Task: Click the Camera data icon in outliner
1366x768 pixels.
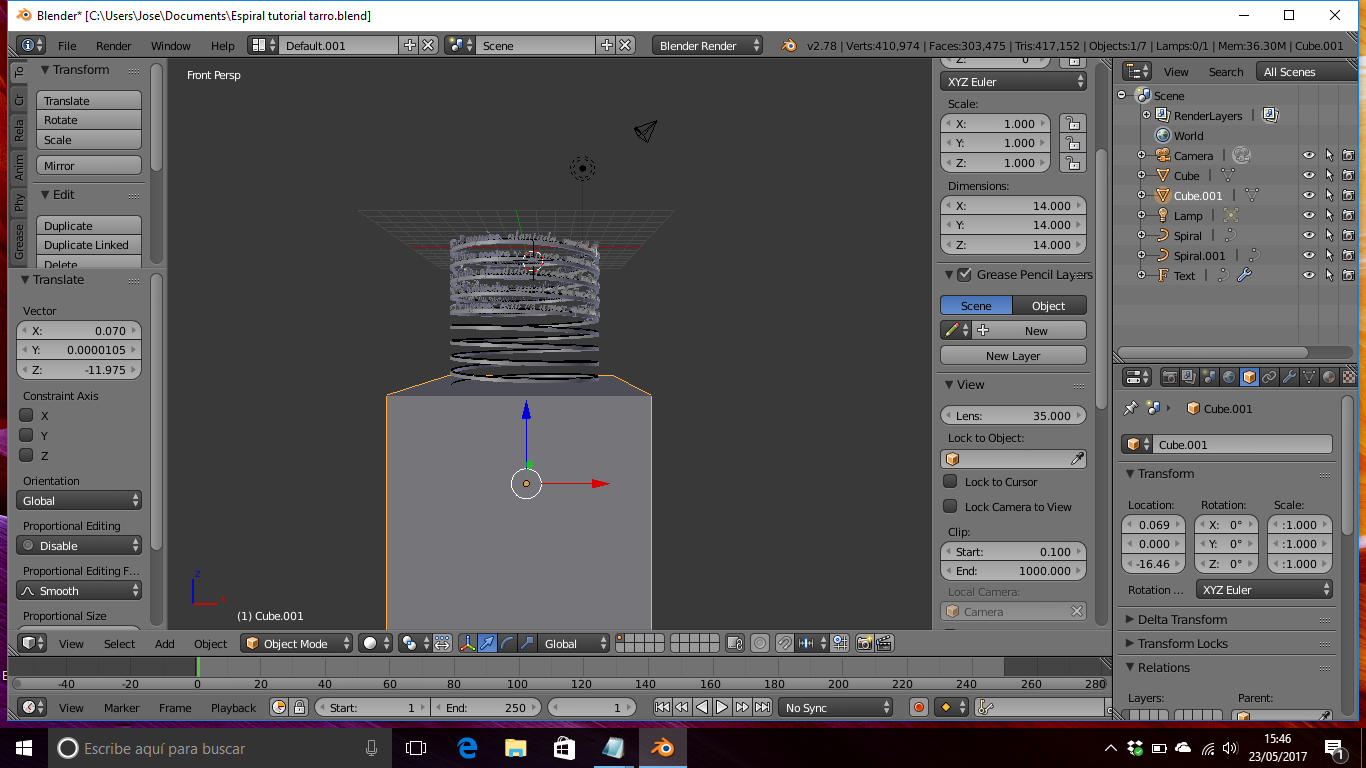Action: [x=1241, y=155]
